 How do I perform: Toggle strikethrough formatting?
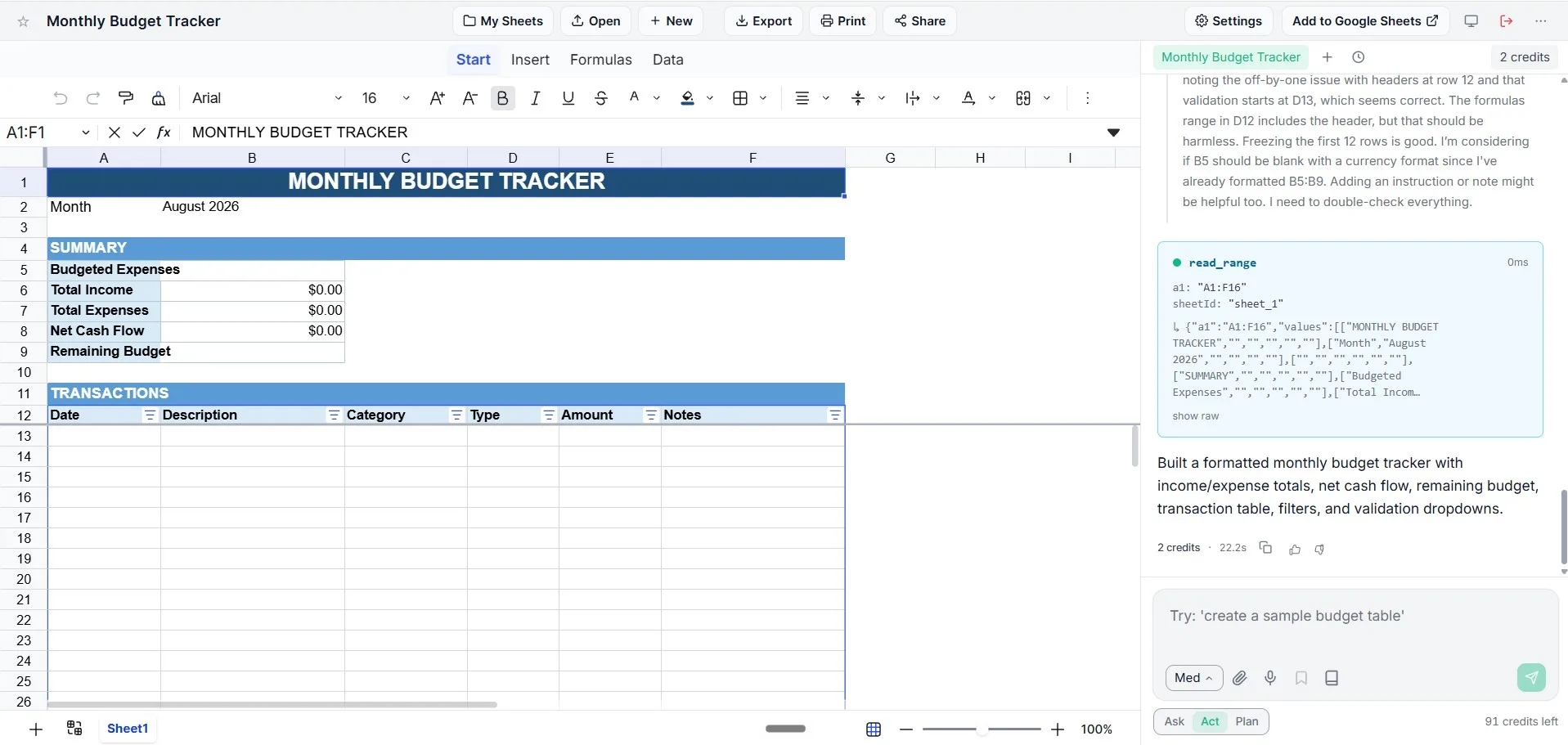point(601,98)
